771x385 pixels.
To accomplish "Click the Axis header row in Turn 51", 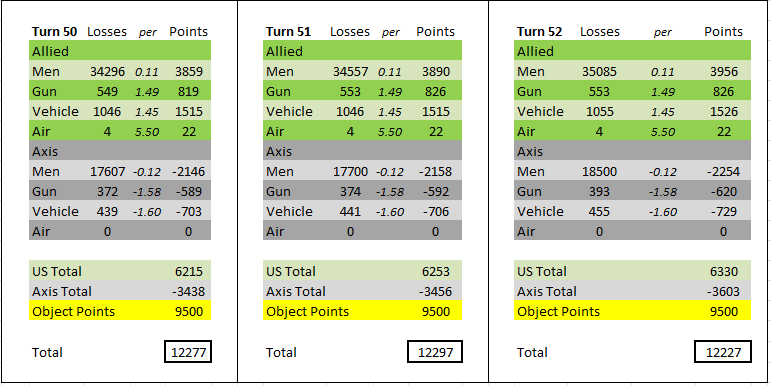I will tap(362, 151).
